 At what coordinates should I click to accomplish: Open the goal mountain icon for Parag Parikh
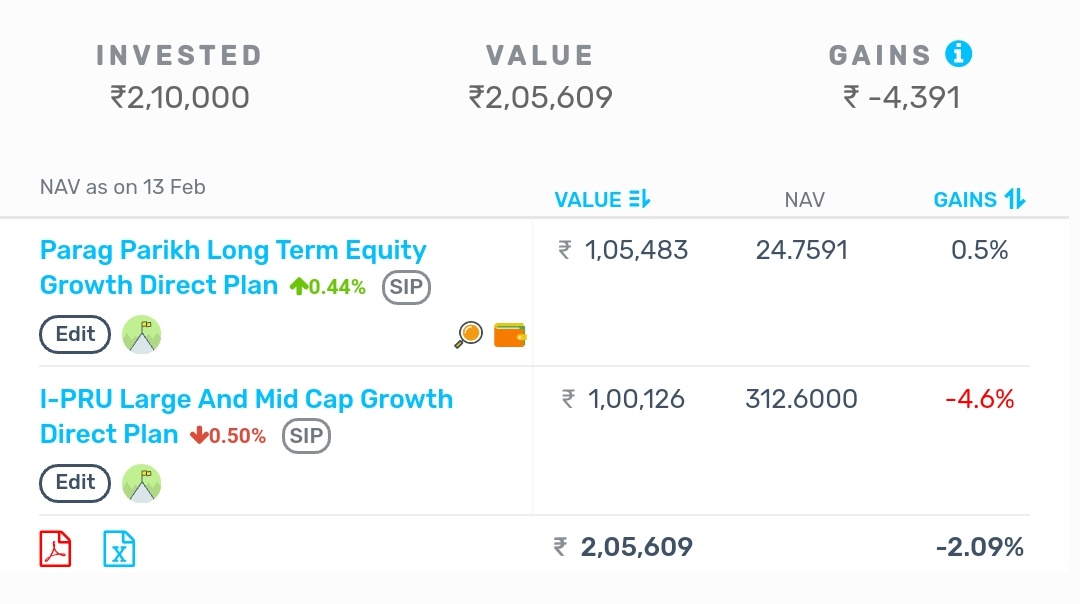(141, 335)
